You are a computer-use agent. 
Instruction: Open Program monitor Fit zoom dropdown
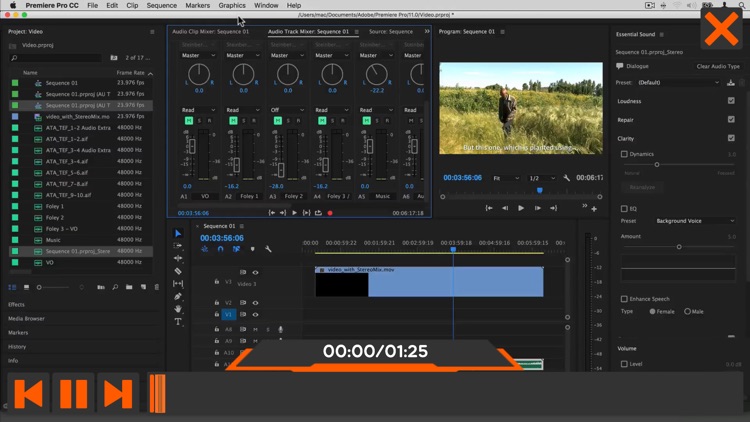[x=506, y=178]
